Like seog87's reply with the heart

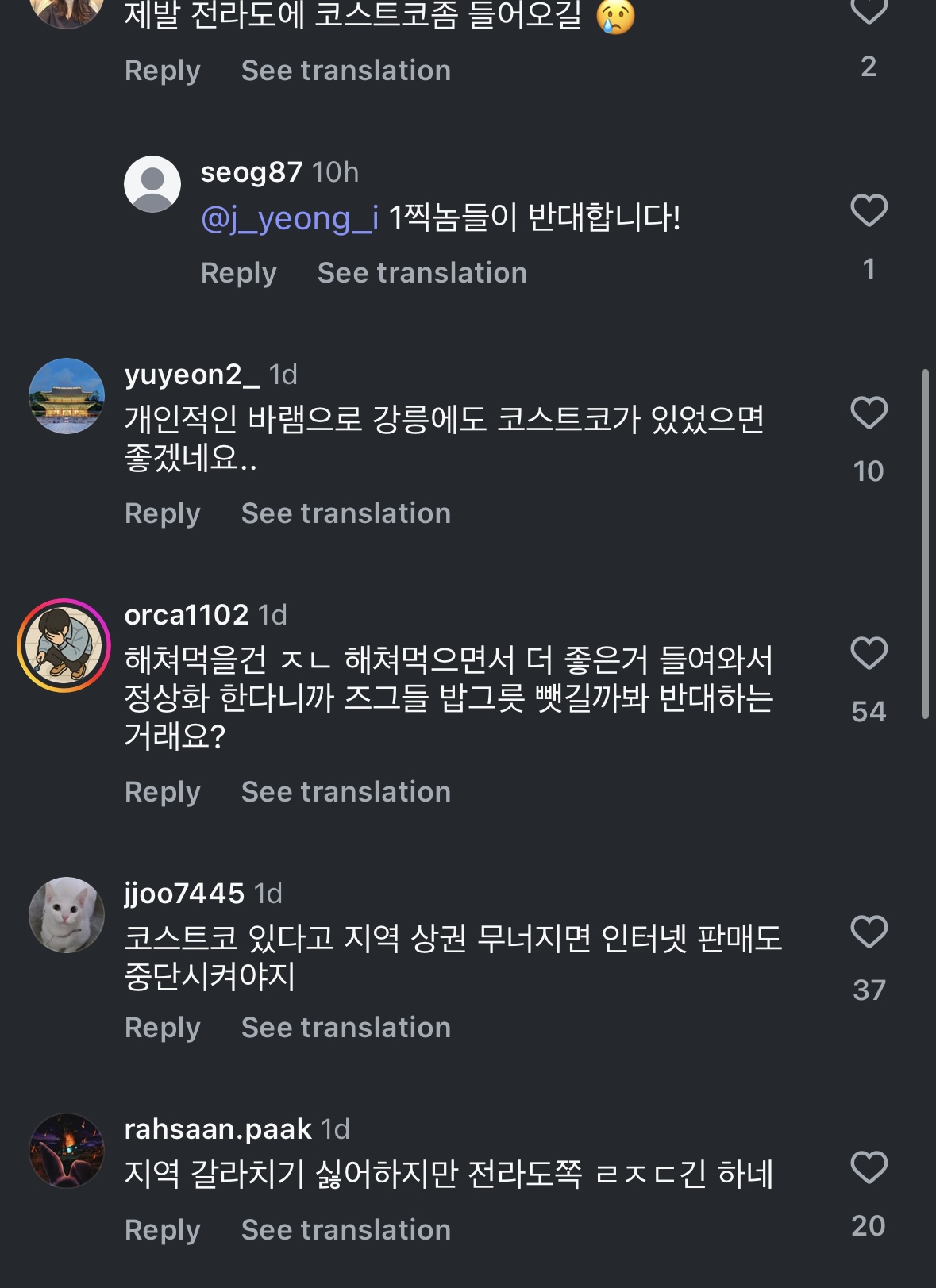coord(869,211)
